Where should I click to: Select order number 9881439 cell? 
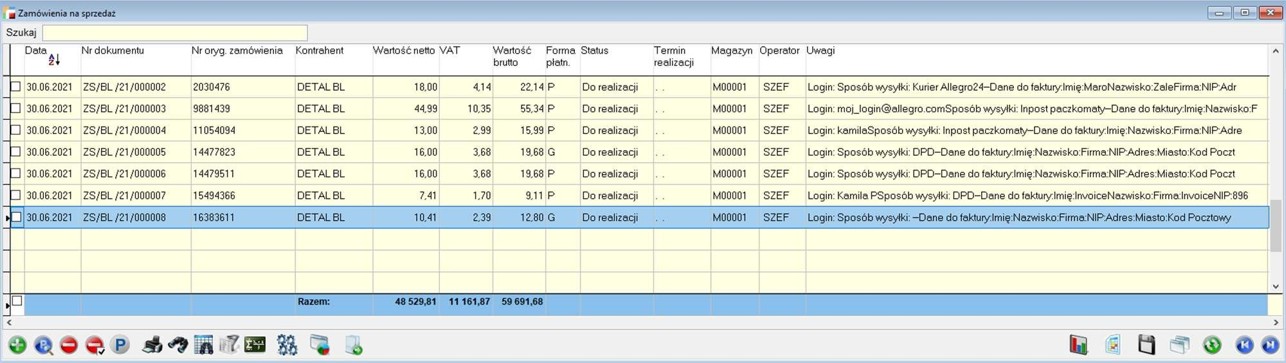click(242, 109)
